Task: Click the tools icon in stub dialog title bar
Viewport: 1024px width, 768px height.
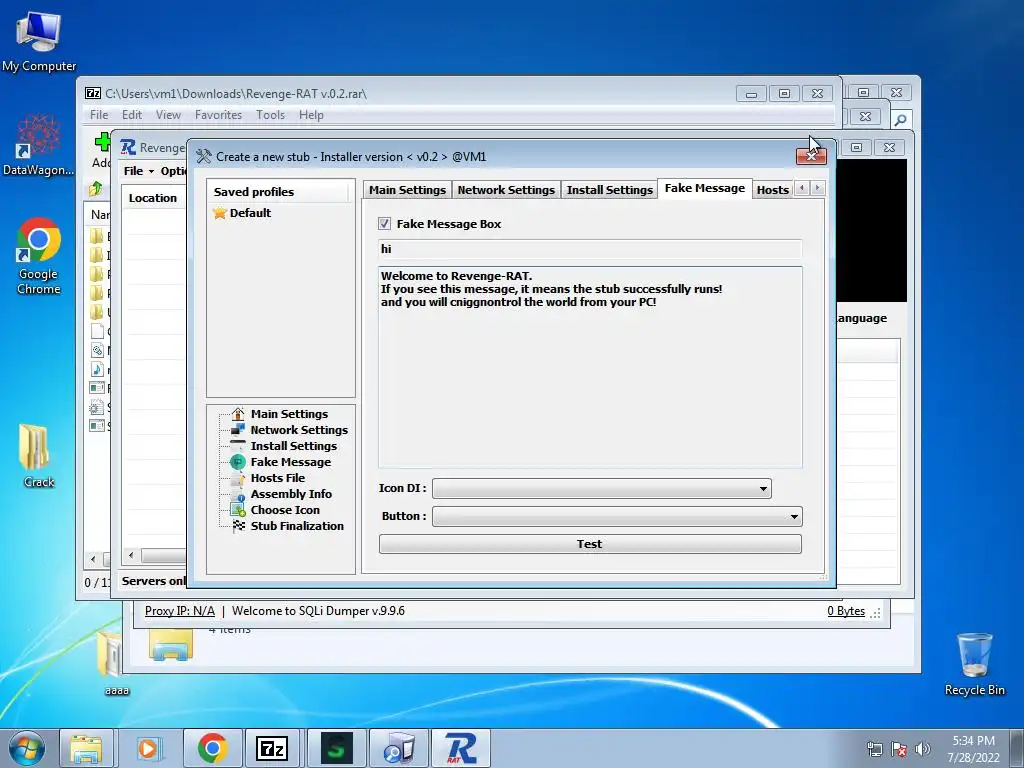Action: click(204, 156)
